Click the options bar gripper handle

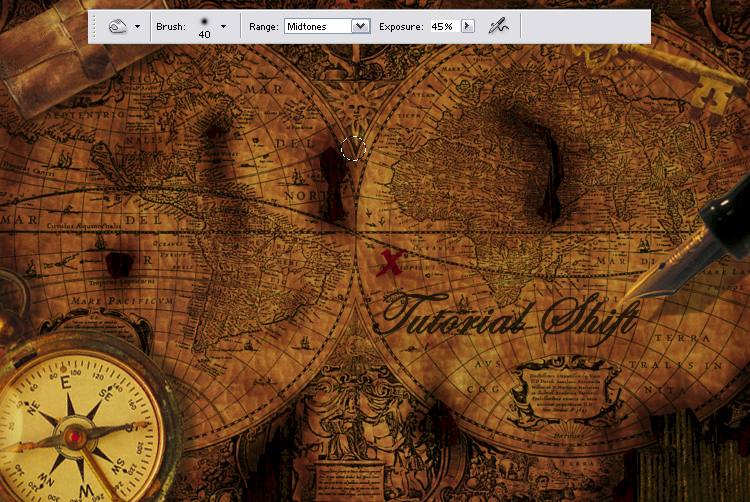click(96, 27)
